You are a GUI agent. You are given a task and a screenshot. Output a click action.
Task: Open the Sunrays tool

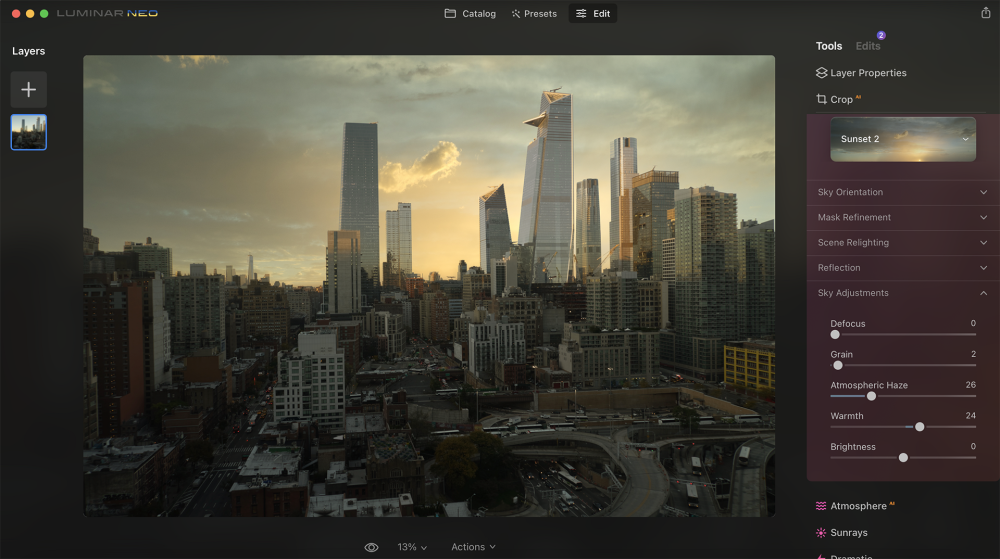click(841, 533)
